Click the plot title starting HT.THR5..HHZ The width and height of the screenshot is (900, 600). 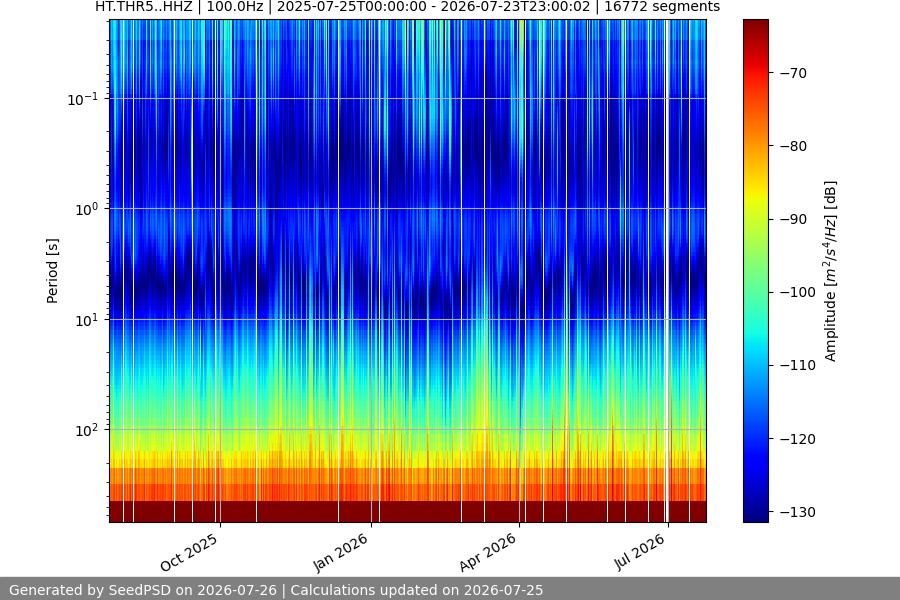407,7
